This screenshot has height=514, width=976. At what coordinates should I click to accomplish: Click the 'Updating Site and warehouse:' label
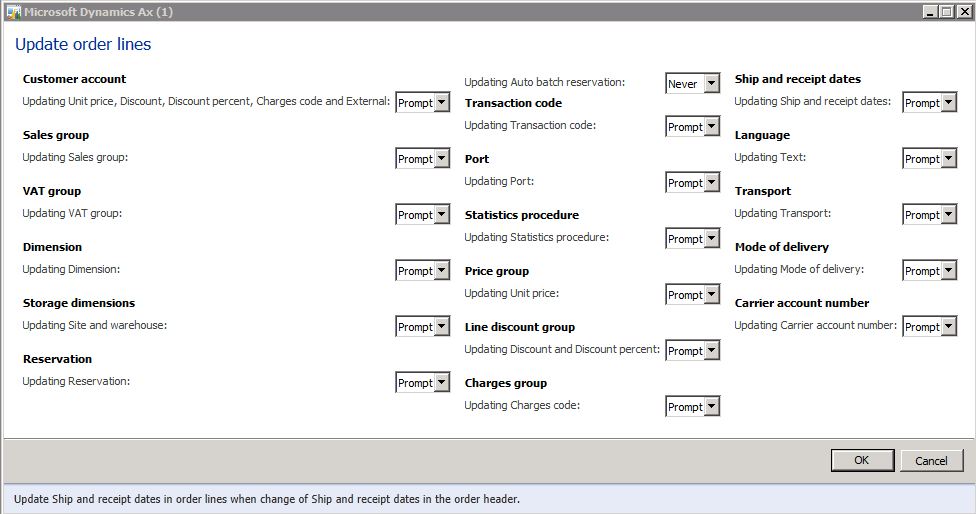click(95, 325)
